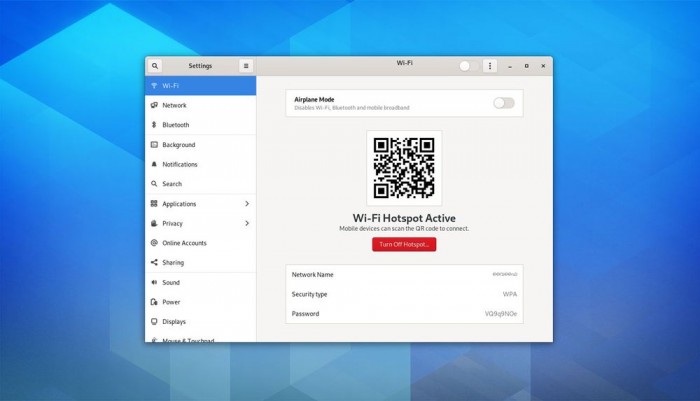The height and width of the screenshot is (401, 700).
Task: Click the Sound speaker icon
Action: (154, 282)
